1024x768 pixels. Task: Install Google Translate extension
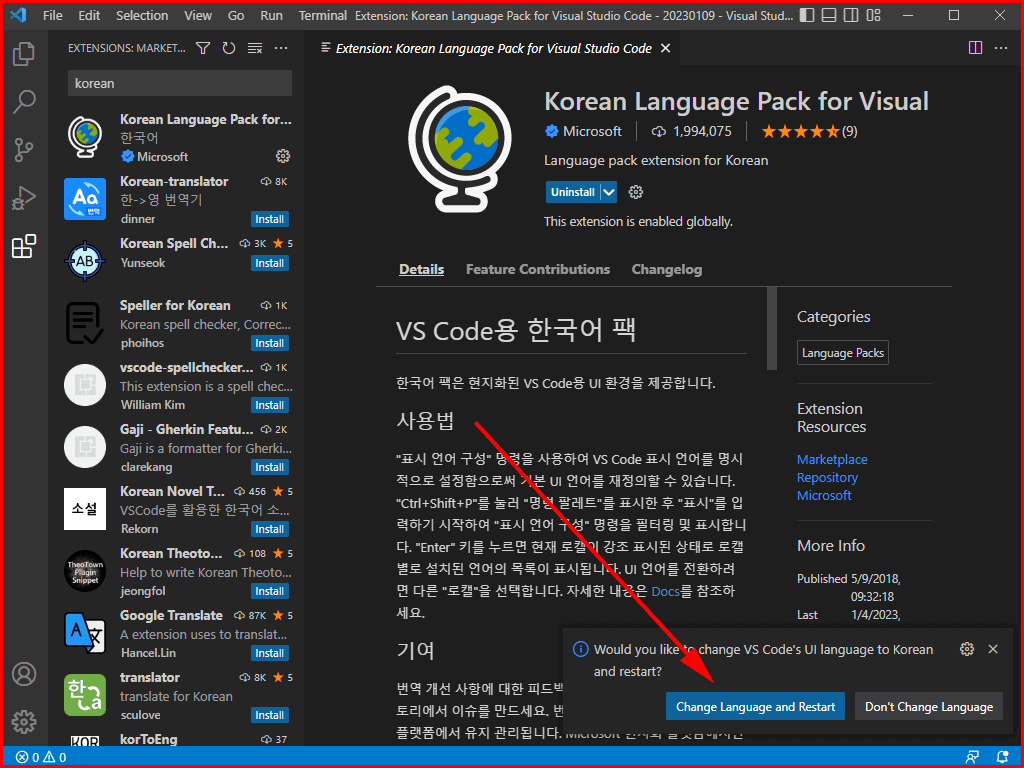pos(270,653)
